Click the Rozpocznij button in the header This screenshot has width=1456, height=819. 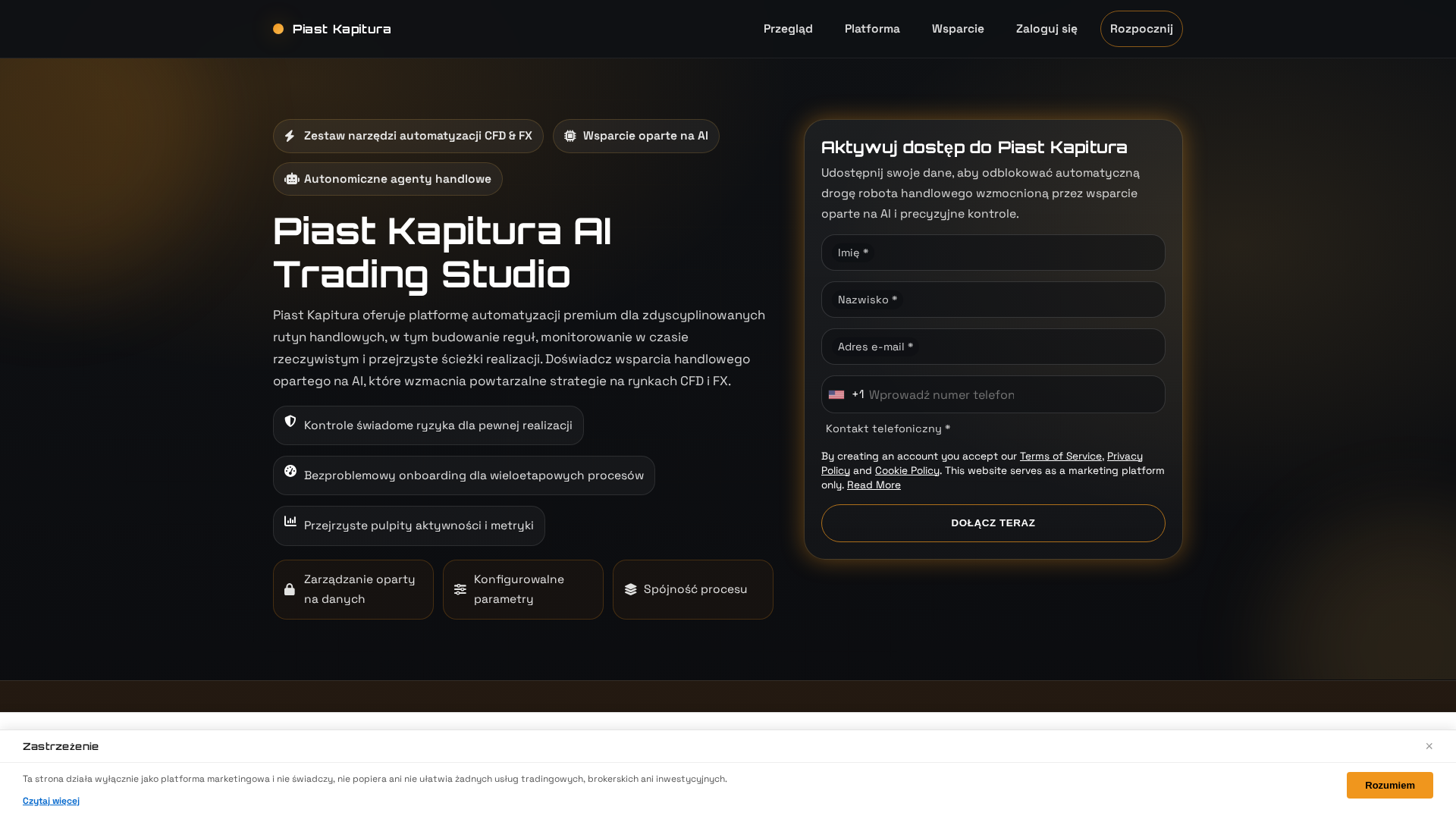(x=1141, y=29)
